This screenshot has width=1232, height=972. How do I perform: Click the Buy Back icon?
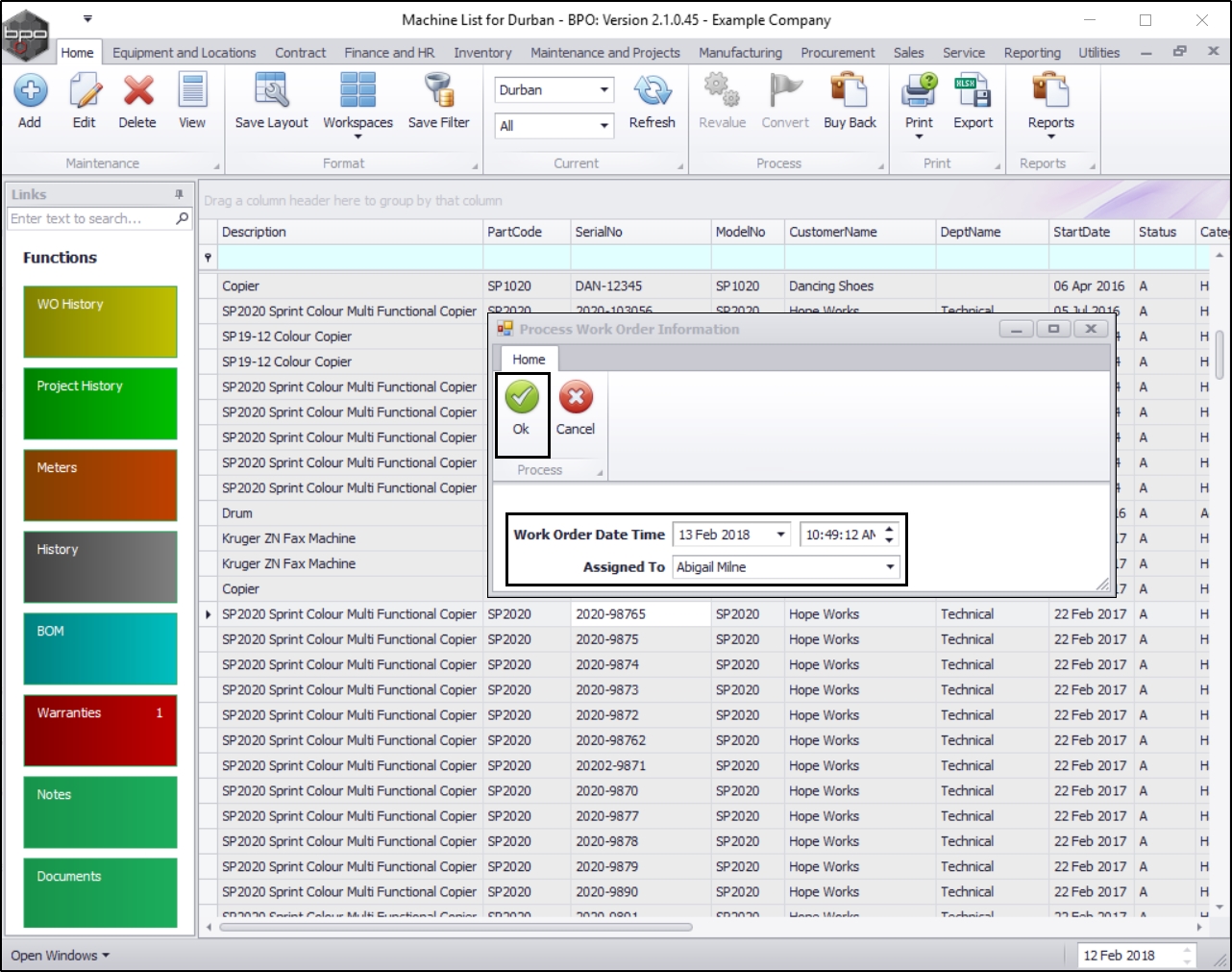[x=850, y=91]
